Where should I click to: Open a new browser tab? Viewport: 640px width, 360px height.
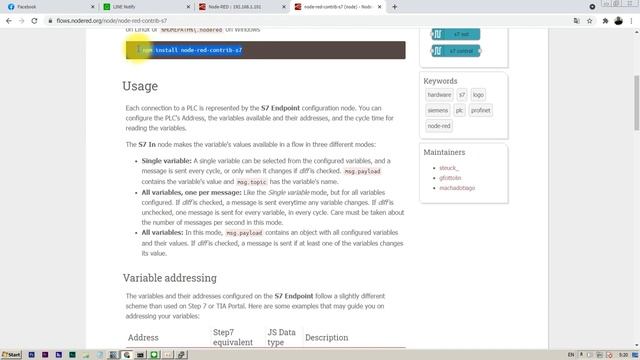point(394,7)
